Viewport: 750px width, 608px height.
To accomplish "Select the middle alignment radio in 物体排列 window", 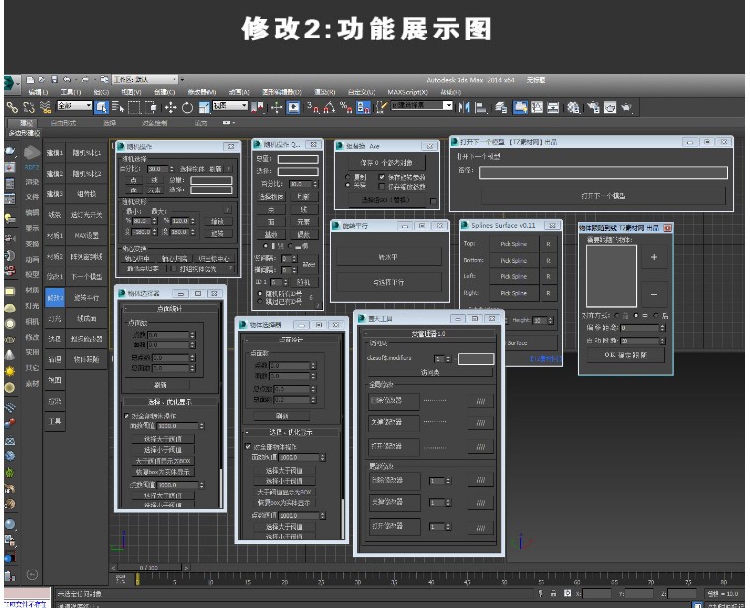I will (x=636, y=315).
